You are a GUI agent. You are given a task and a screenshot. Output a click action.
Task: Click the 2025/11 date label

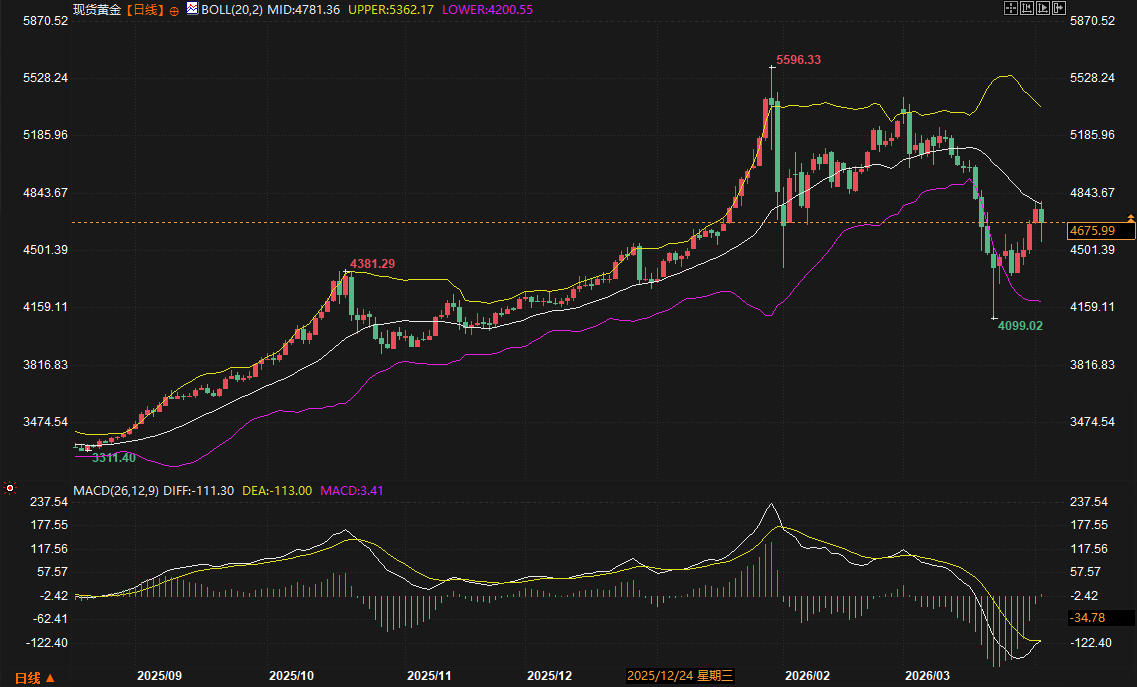tap(429, 676)
